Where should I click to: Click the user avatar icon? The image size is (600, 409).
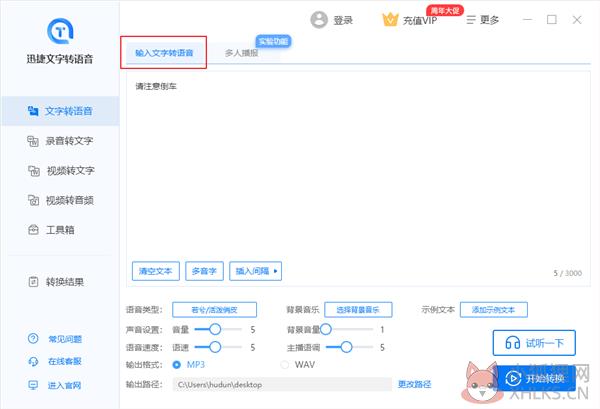(x=319, y=20)
